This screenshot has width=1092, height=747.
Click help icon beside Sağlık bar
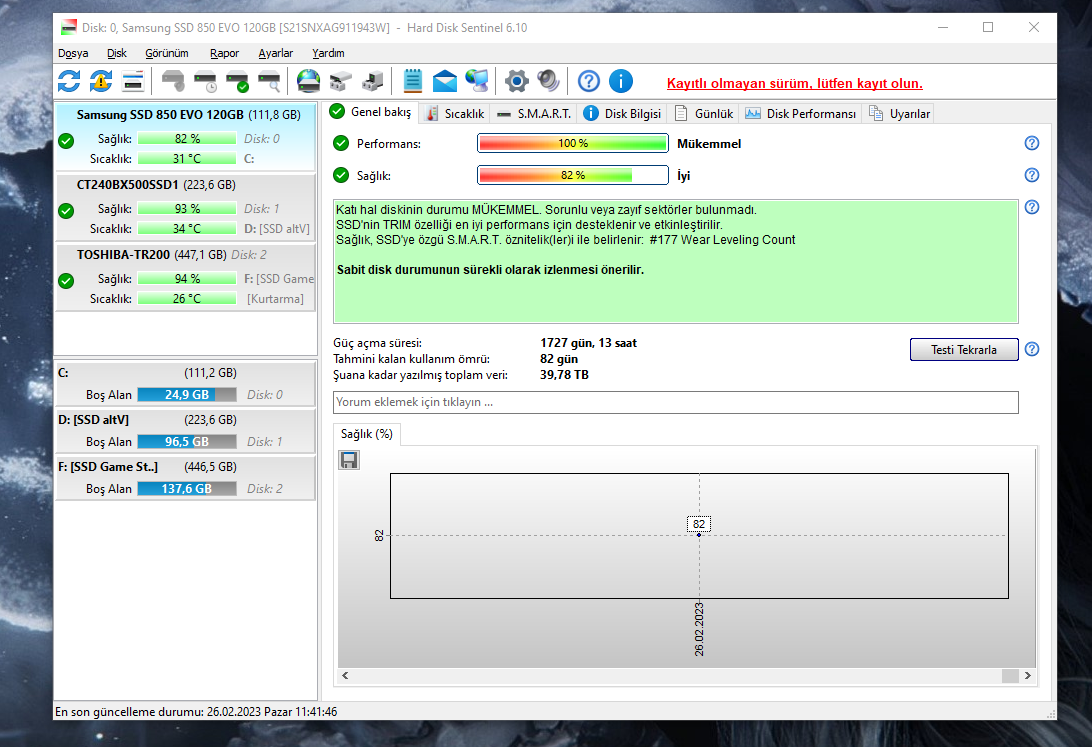tap(1032, 175)
